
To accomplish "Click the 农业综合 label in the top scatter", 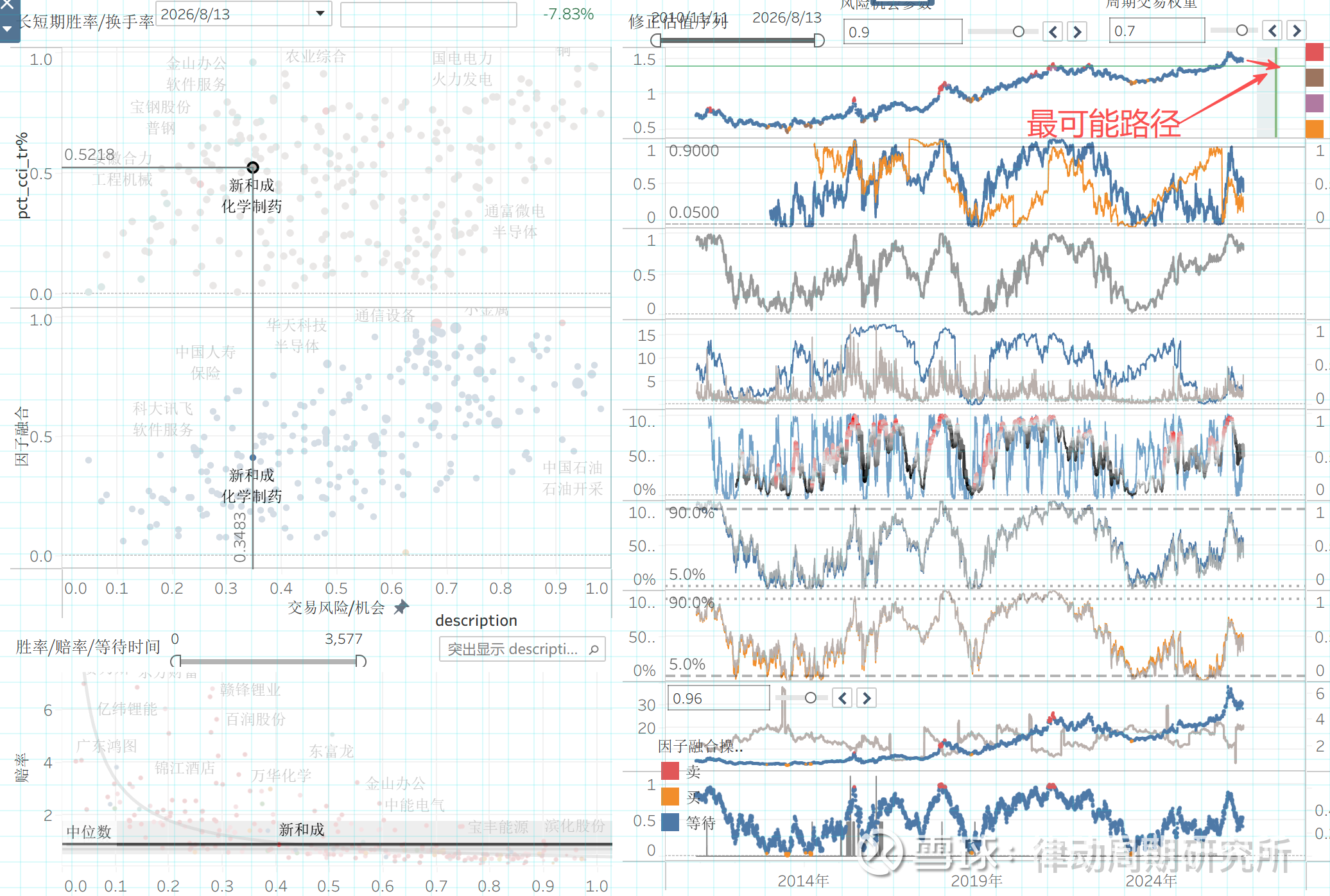I will point(316,56).
